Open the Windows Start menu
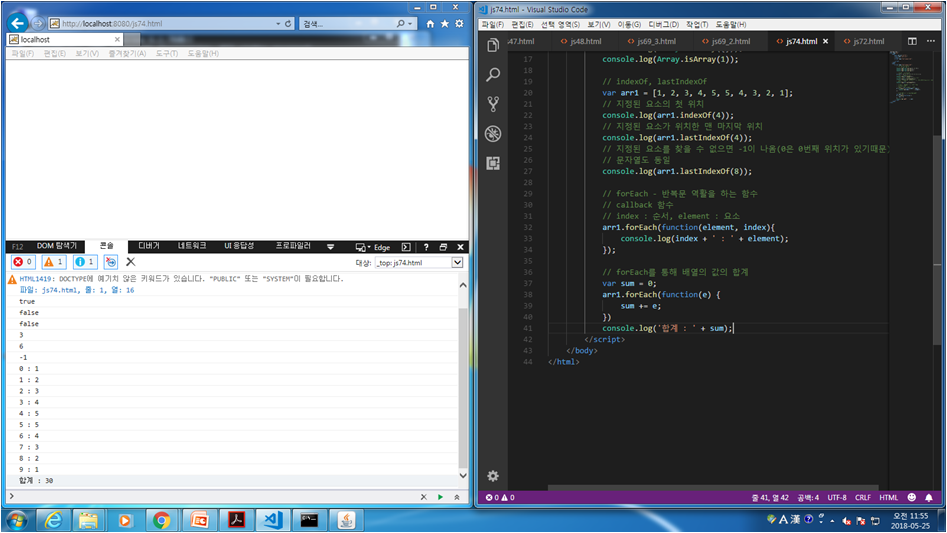Viewport: 947px width, 533px height. (x=16, y=520)
